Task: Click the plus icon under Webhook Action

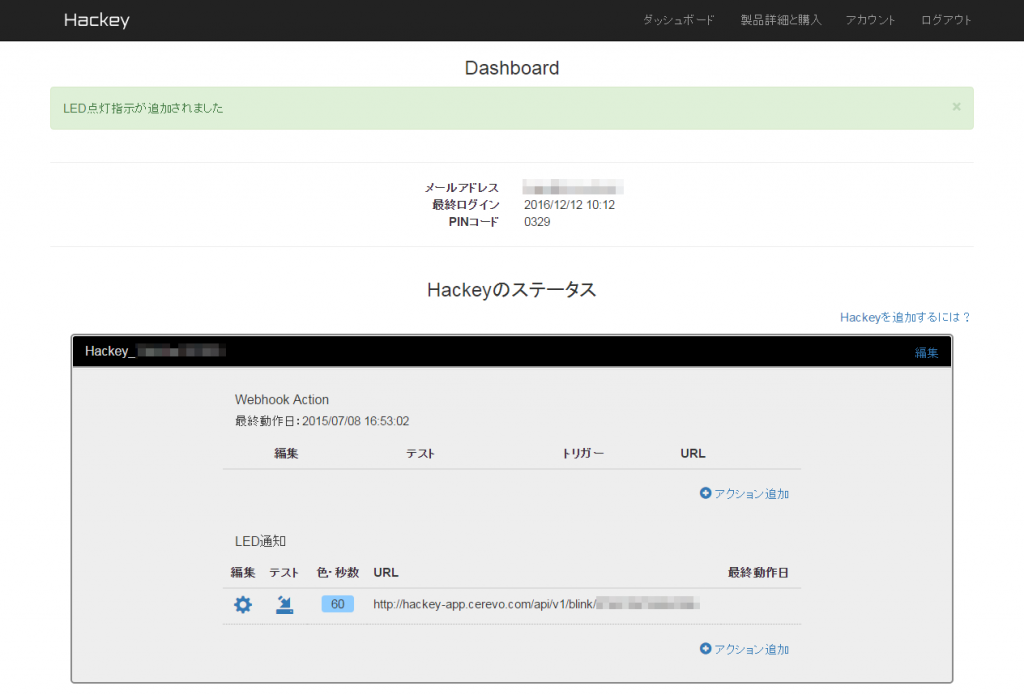Action: tap(705, 493)
